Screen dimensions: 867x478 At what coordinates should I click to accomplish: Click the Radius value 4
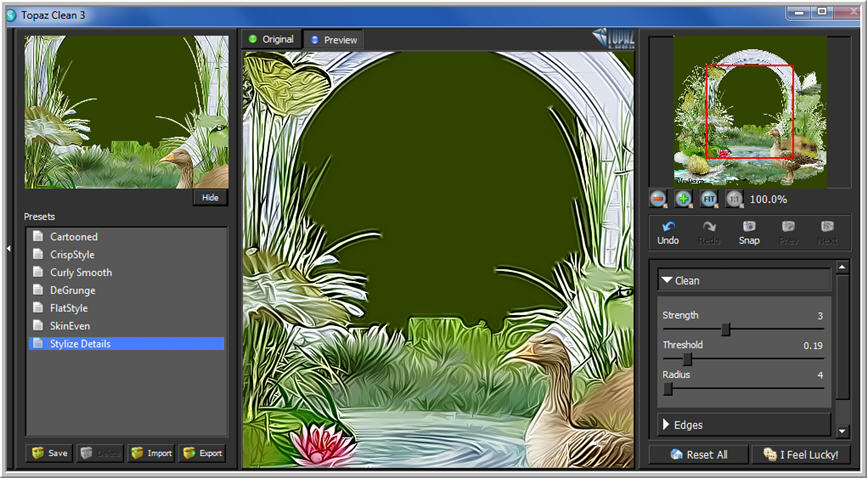[820, 375]
